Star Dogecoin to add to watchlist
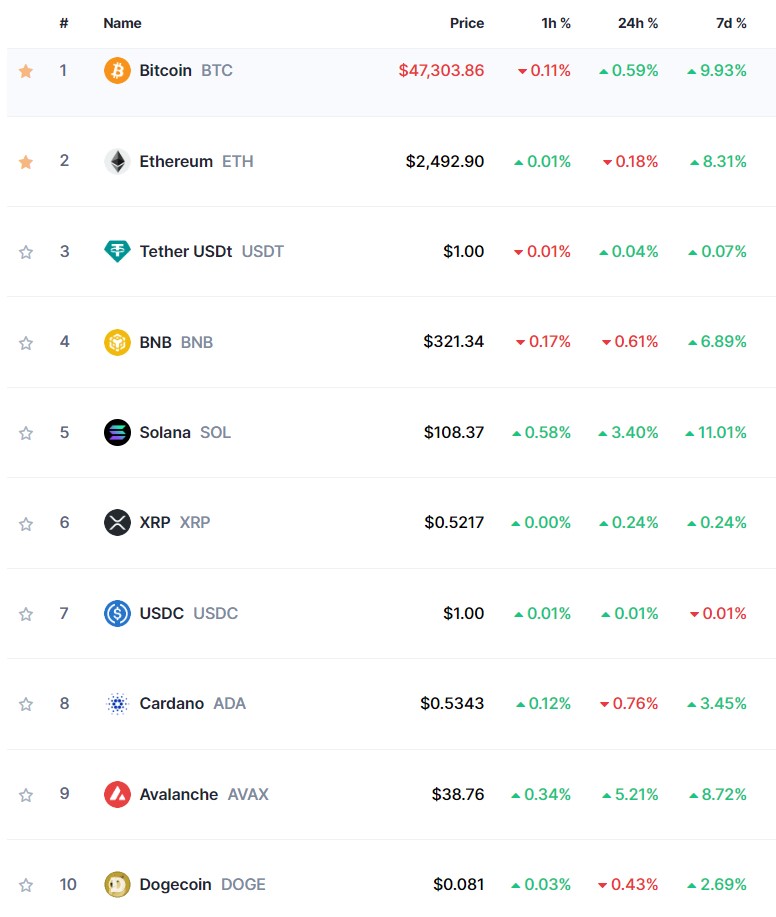The image size is (776, 917). [x=26, y=885]
